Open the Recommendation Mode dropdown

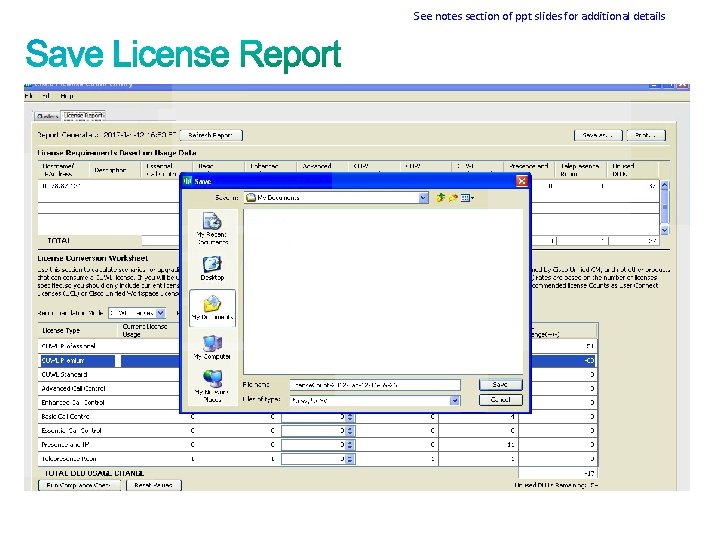[x=160, y=313]
